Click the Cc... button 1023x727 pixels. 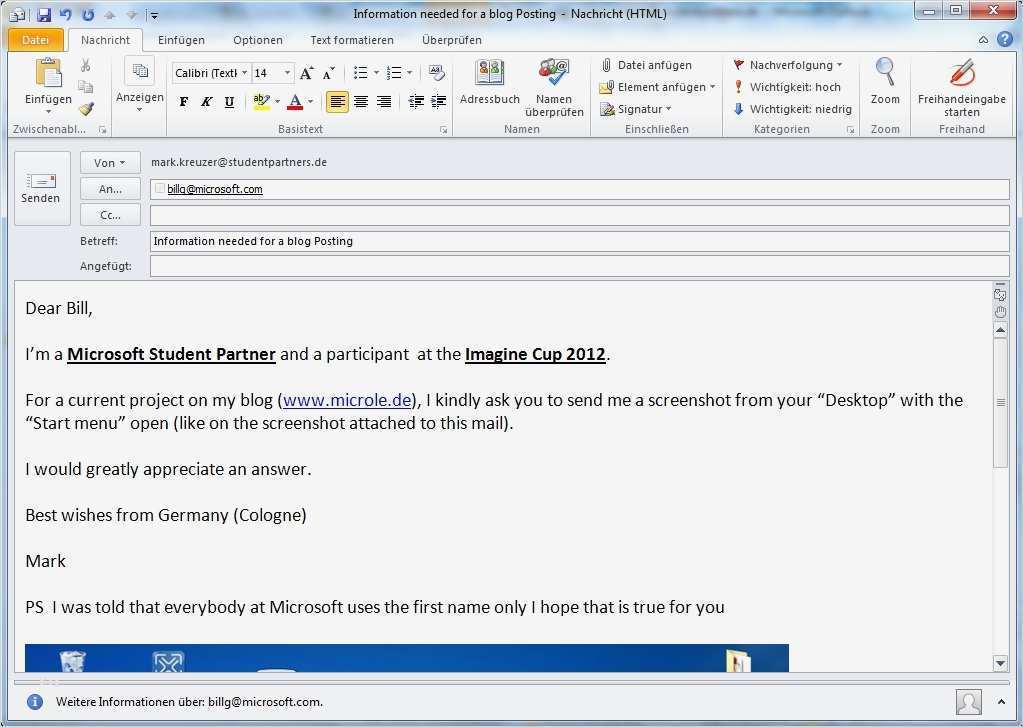pos(110,215)
